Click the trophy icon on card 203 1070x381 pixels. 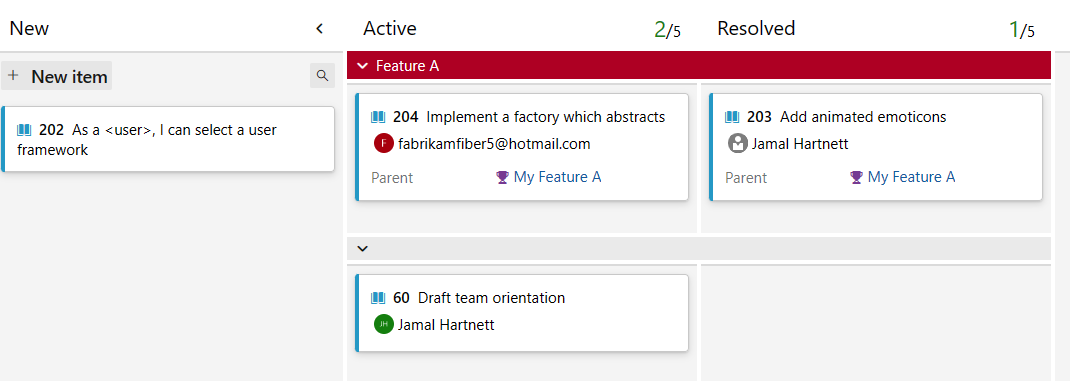[x=856, y=178]
